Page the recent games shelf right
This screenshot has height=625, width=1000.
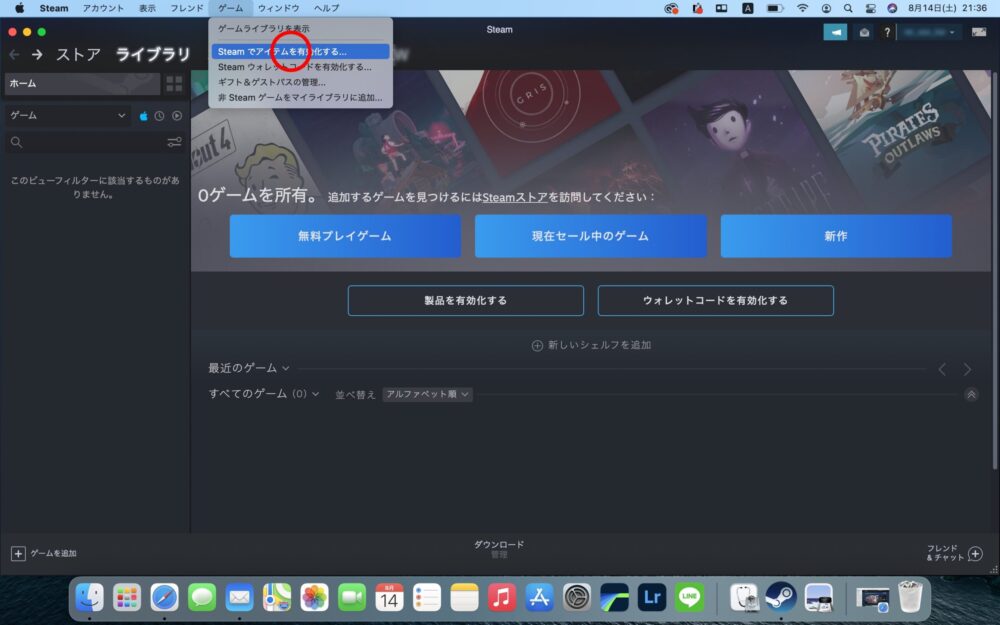967,369
